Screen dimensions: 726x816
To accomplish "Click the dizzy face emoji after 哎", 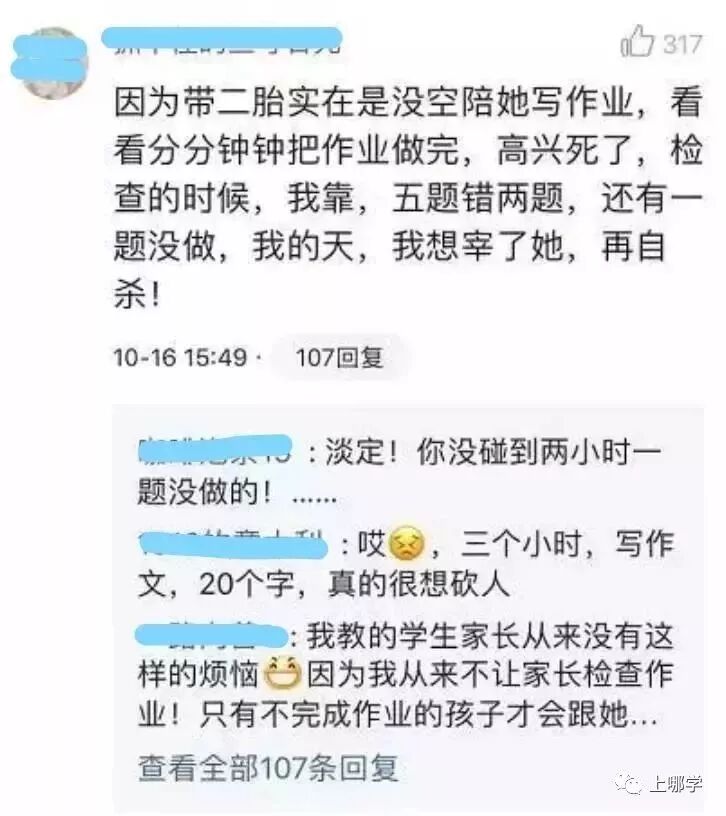I will click(x=406, y=543).
